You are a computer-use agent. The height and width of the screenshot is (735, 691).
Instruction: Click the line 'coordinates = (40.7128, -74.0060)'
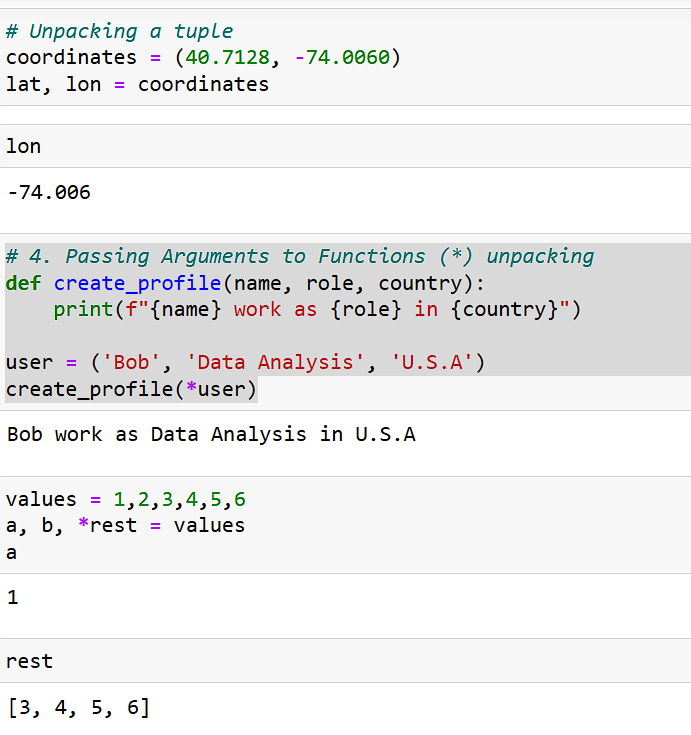click(203, 58)
